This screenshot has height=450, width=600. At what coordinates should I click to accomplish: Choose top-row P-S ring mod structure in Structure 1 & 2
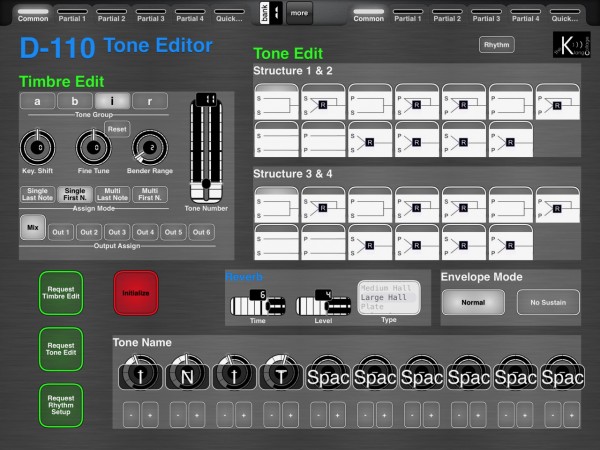click(x=417, y=102)
